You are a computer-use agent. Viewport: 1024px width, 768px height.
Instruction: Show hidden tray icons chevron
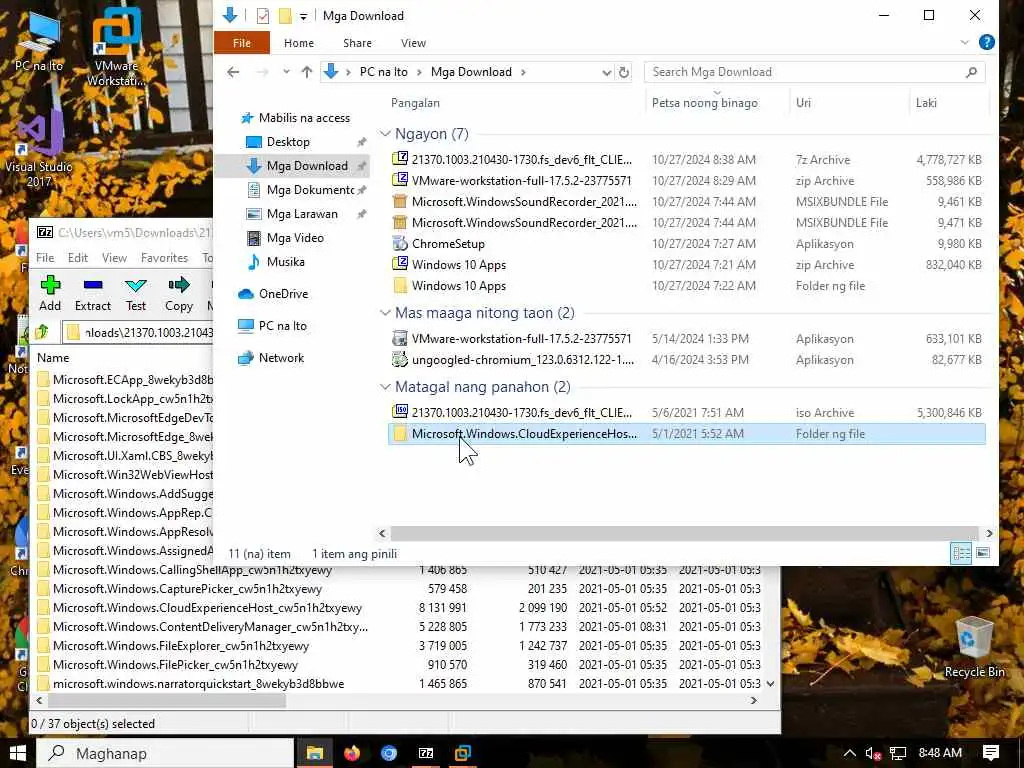(x=850, y=754)
